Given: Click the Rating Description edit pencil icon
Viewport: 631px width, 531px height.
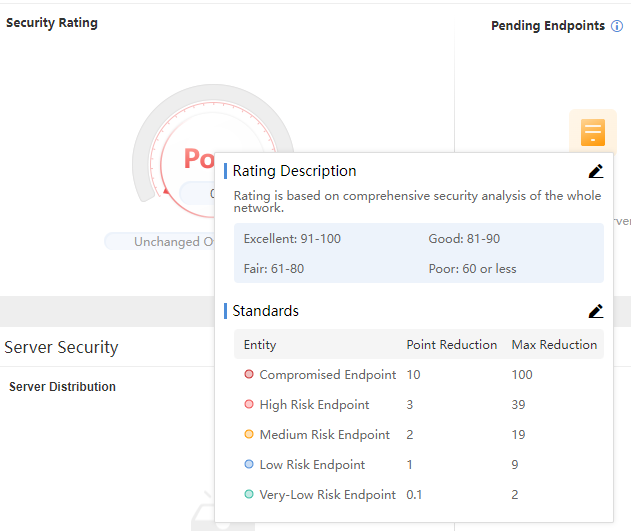Looking at the screenshot, I should click(x=596, y=171).
